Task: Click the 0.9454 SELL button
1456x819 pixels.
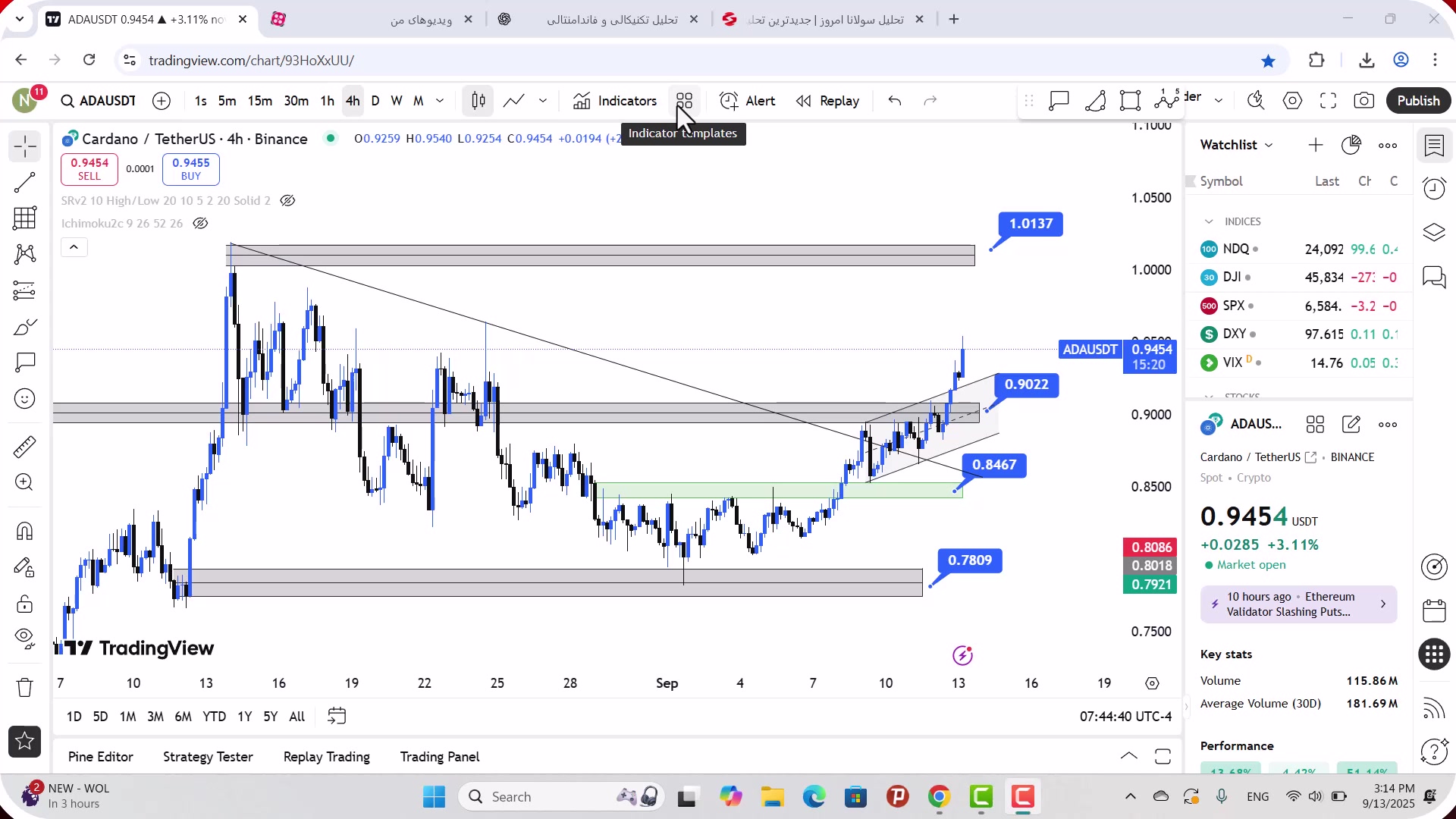Action: click(89, 169)
